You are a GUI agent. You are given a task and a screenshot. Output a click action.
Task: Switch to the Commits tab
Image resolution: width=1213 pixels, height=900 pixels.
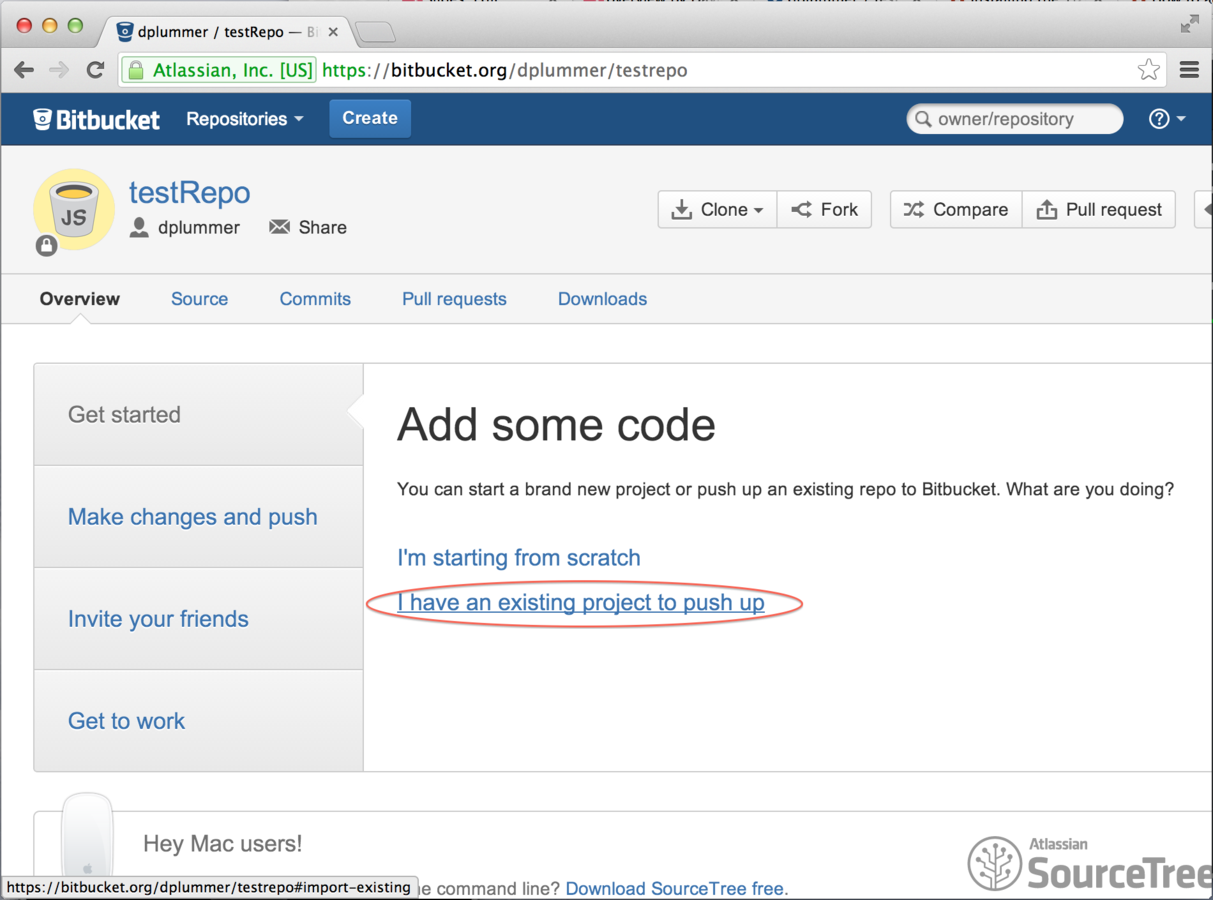click(315, 299)
